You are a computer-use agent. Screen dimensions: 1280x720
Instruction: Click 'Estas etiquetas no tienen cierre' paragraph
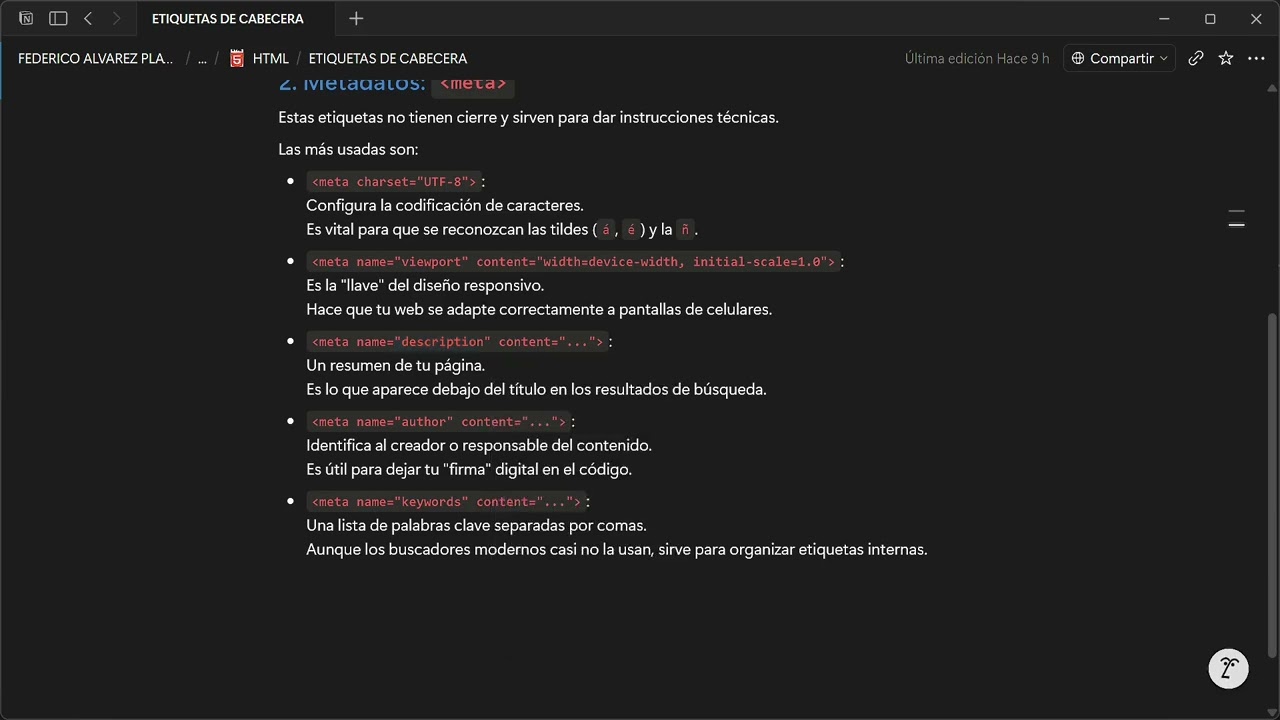click(x=528, y=117)
